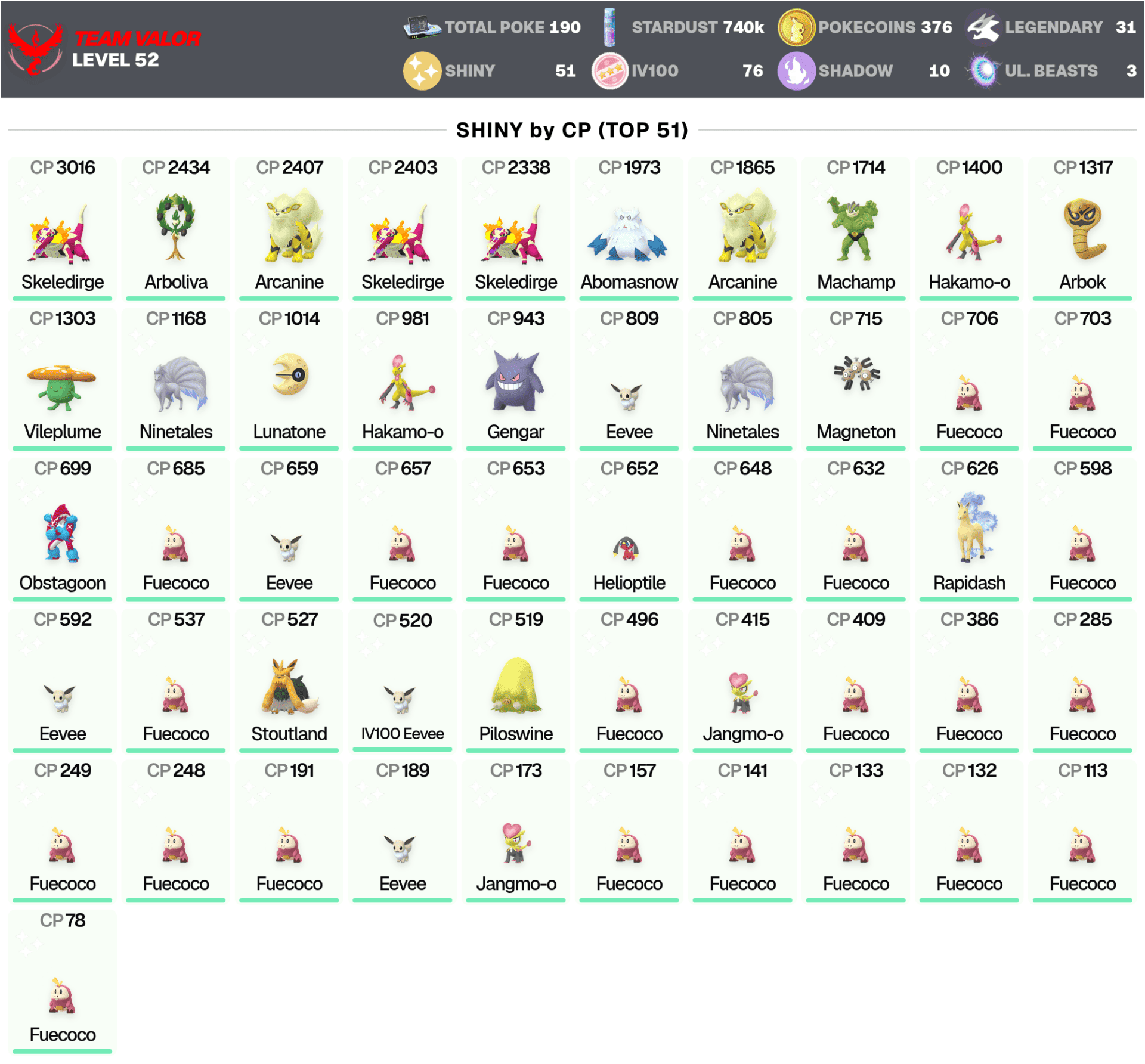This screenshot has height=1064, width=1145.
Task: Click the Shadow purple flame icon
Action: pyautogui.click(x=796, y=71)
